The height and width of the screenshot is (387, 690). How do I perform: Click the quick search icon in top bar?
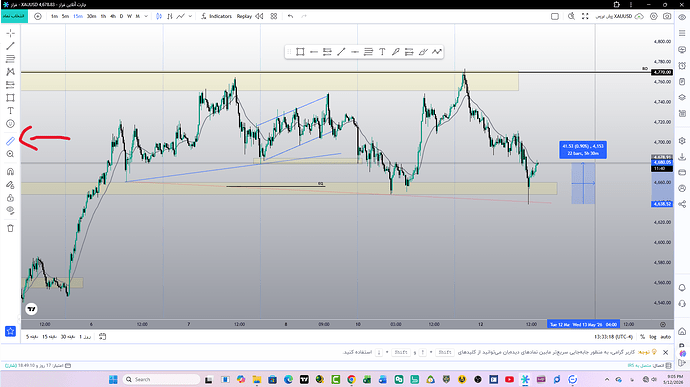(x=571, y=16)
